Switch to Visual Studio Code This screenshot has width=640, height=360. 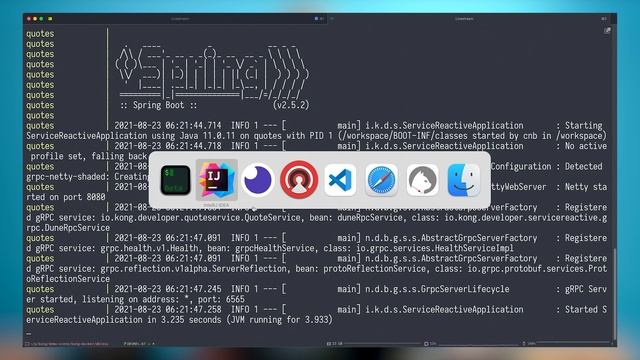tap(340, 180)
